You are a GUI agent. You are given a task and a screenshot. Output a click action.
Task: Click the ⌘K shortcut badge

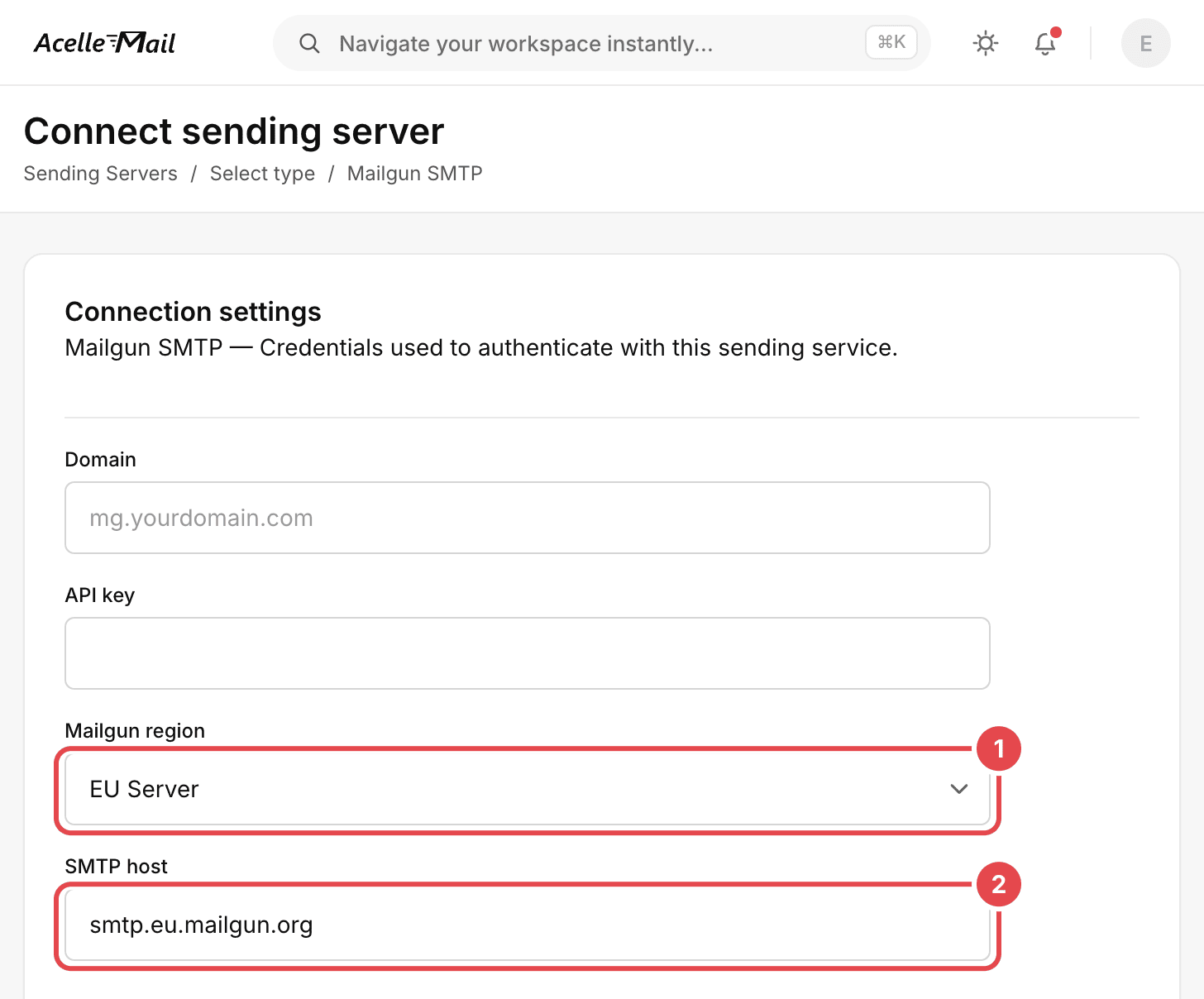point(891,42)
